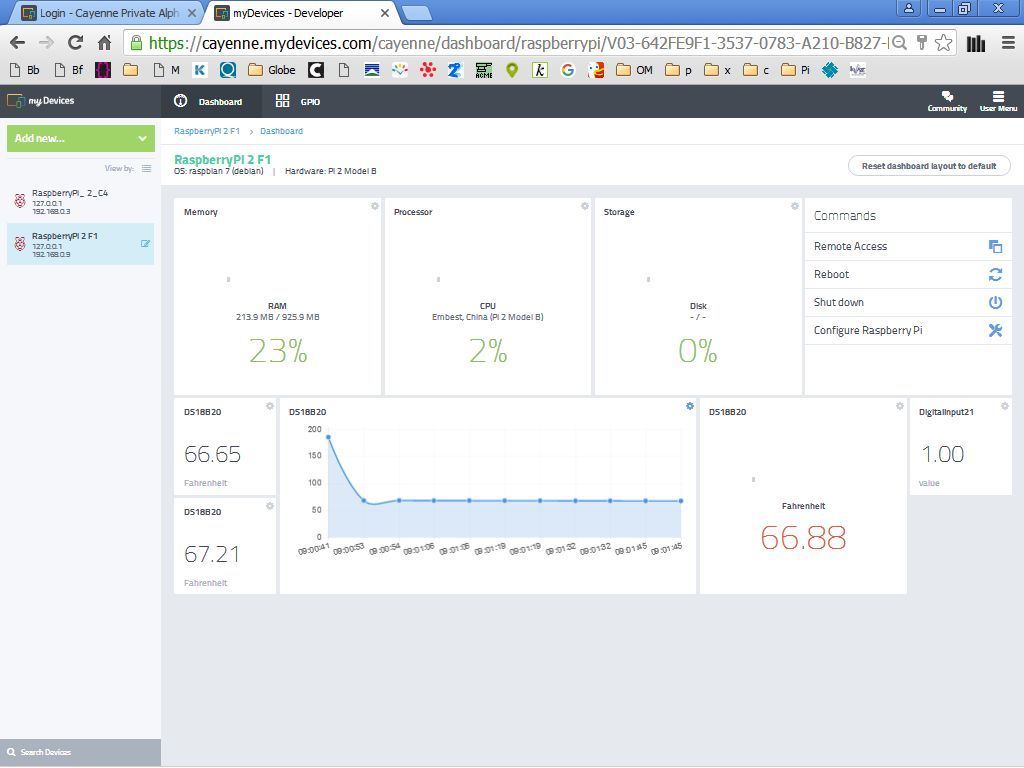Click the first data point on DS18B20 chart
This screenshot has width=1024, height=768.
328,437
